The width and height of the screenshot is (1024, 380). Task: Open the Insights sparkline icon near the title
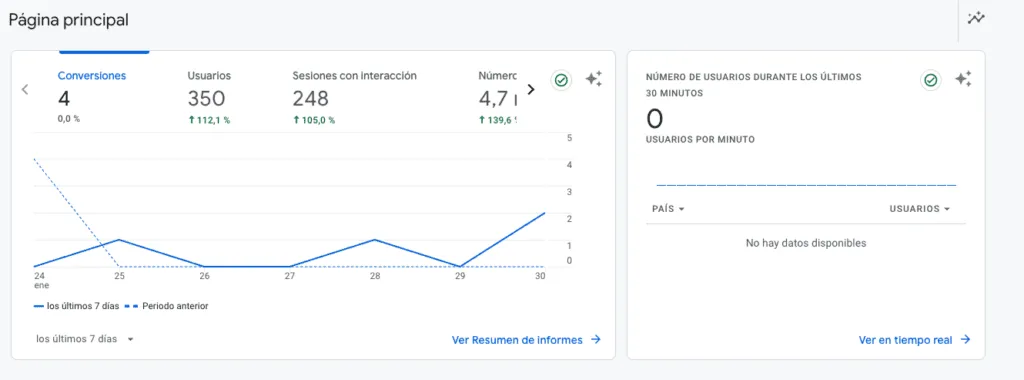(976, 18)
